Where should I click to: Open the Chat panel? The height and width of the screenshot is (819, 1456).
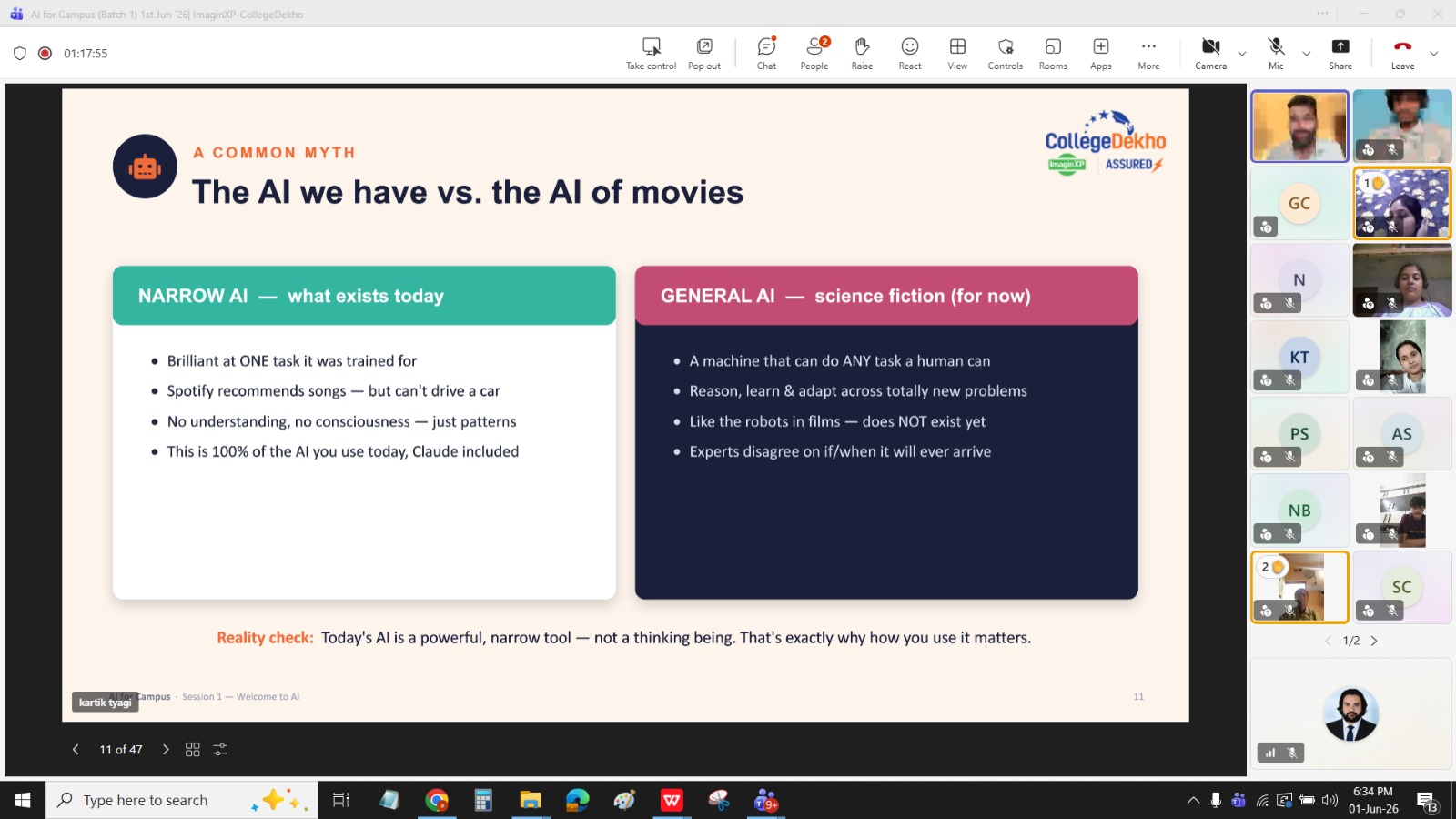coord(766,54)
